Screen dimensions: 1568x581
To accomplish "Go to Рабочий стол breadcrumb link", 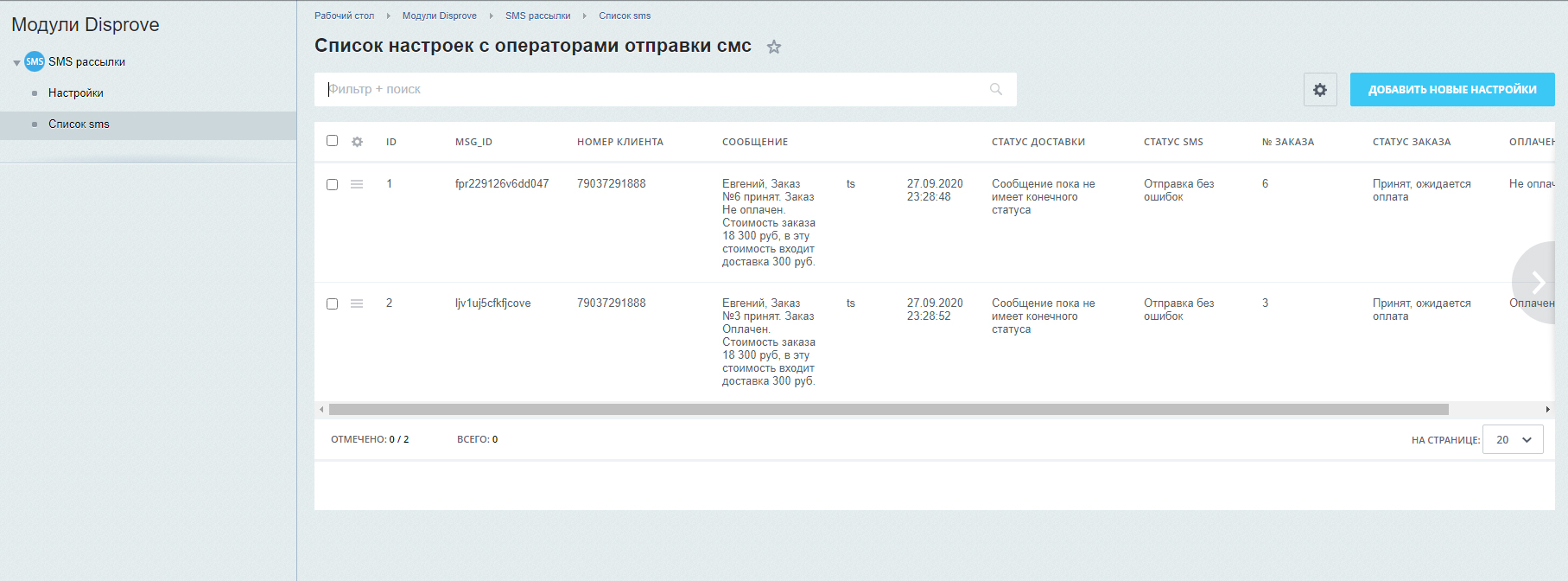I will (x=344, y=16).
